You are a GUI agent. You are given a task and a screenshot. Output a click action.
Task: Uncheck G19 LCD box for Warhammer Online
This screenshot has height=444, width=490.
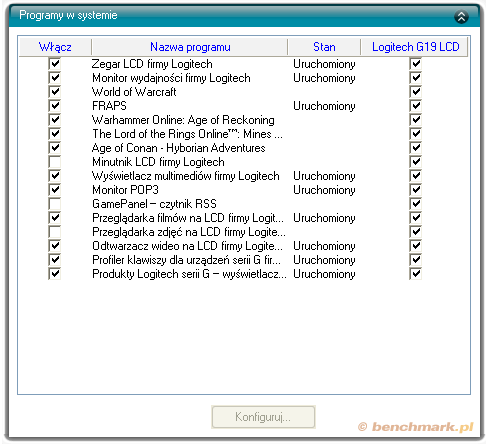pyautogui.click(x=416, y=120)
